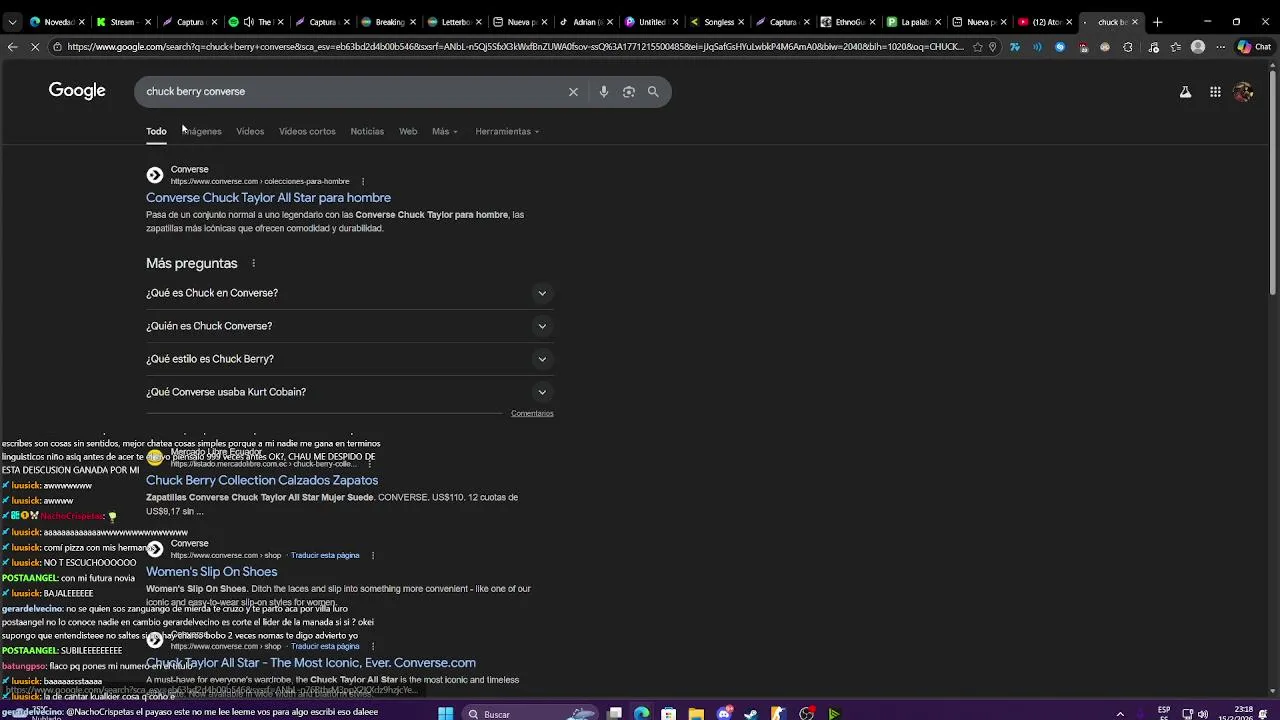1280x720 pixels.
Task: Switch to the Imágenes tab
Action: (202, 131)
